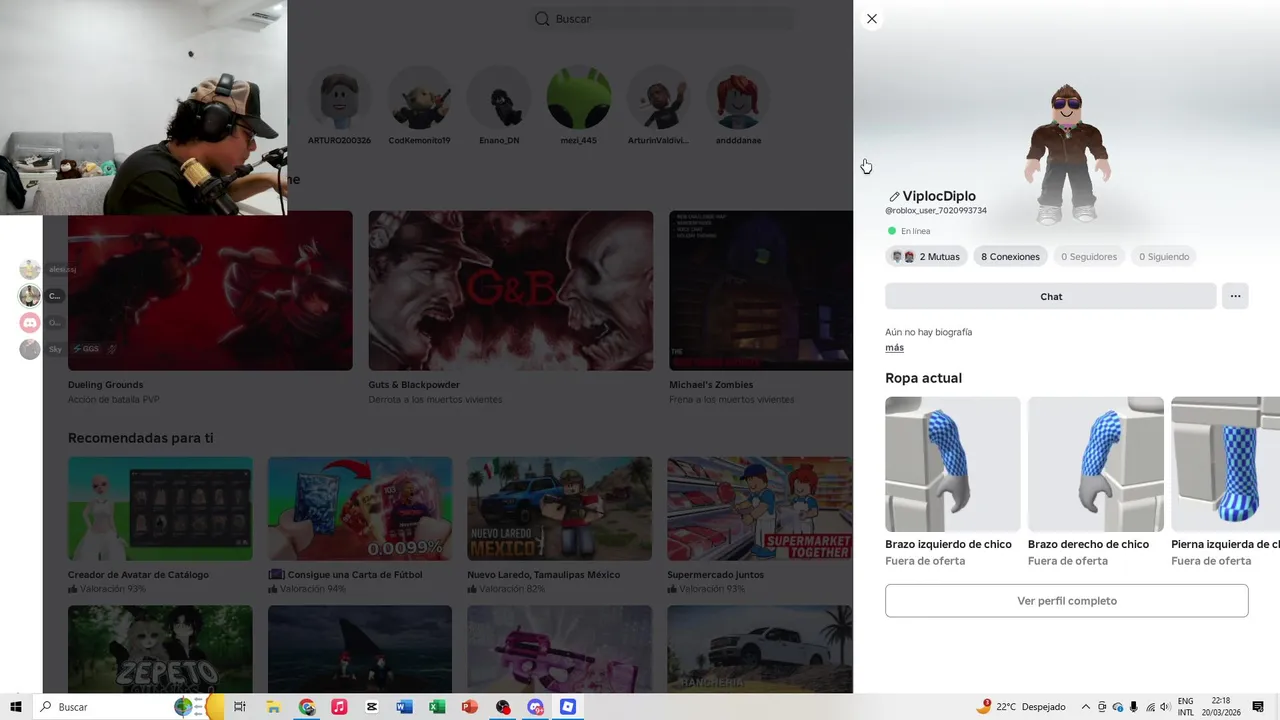Open Supermercado juntos game
Screen dimensions: 1280x720
click(x=760, y=509)
